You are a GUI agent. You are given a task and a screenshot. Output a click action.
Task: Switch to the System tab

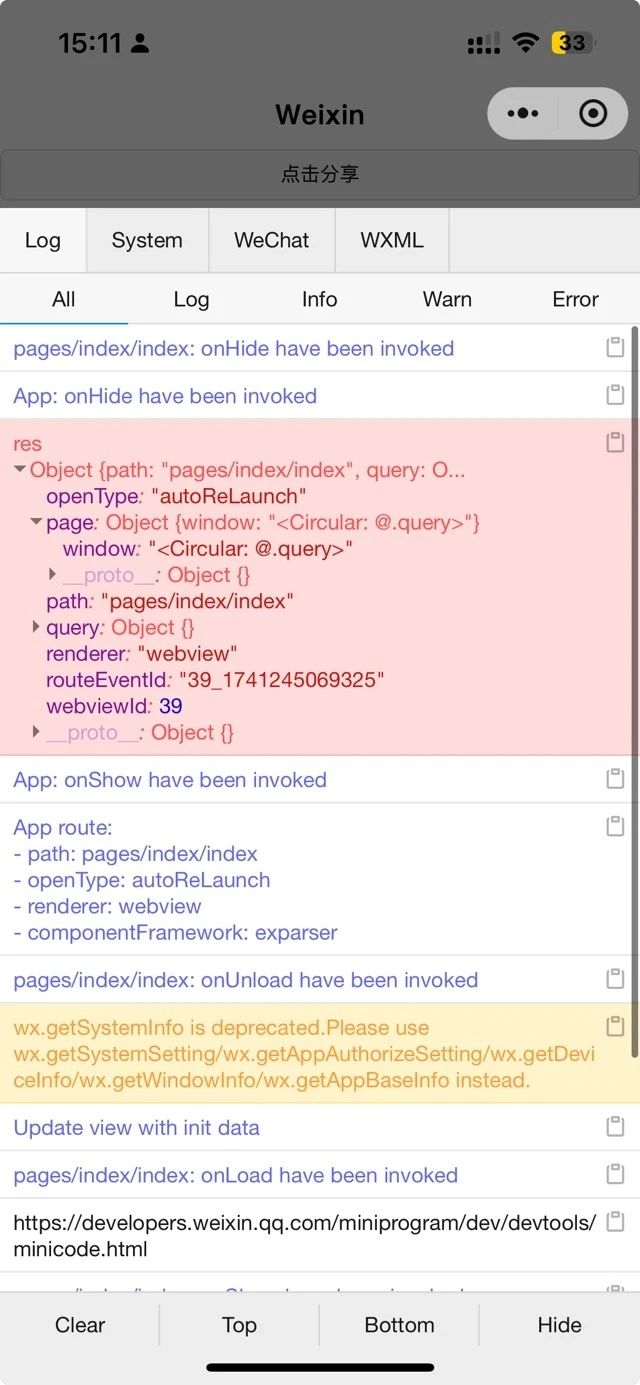147,240
